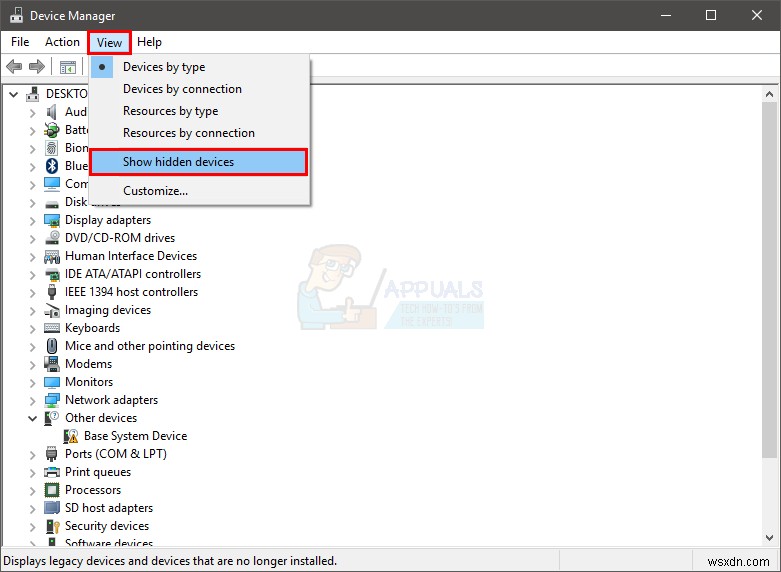Open the Customize... dialog entry
The image size is (781, 572).
[199, 191]
